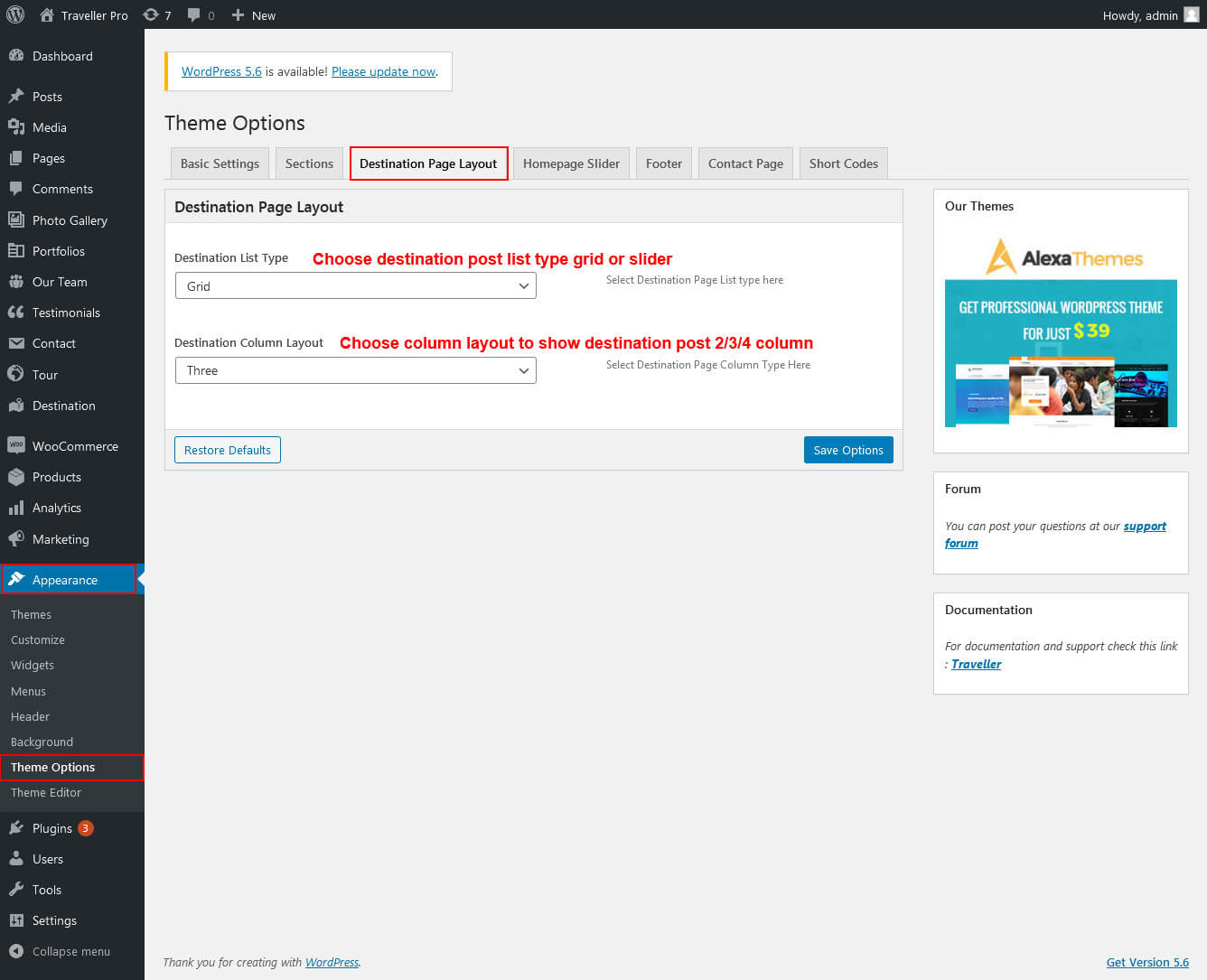
Task: Click the Plugins plug icon in sidebar
Action: click(x=16, y=828)
